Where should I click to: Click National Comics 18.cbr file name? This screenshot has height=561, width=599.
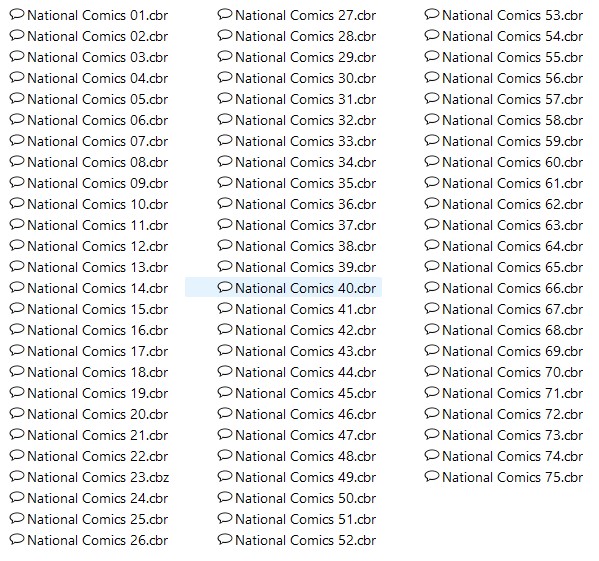pos(97,372)
